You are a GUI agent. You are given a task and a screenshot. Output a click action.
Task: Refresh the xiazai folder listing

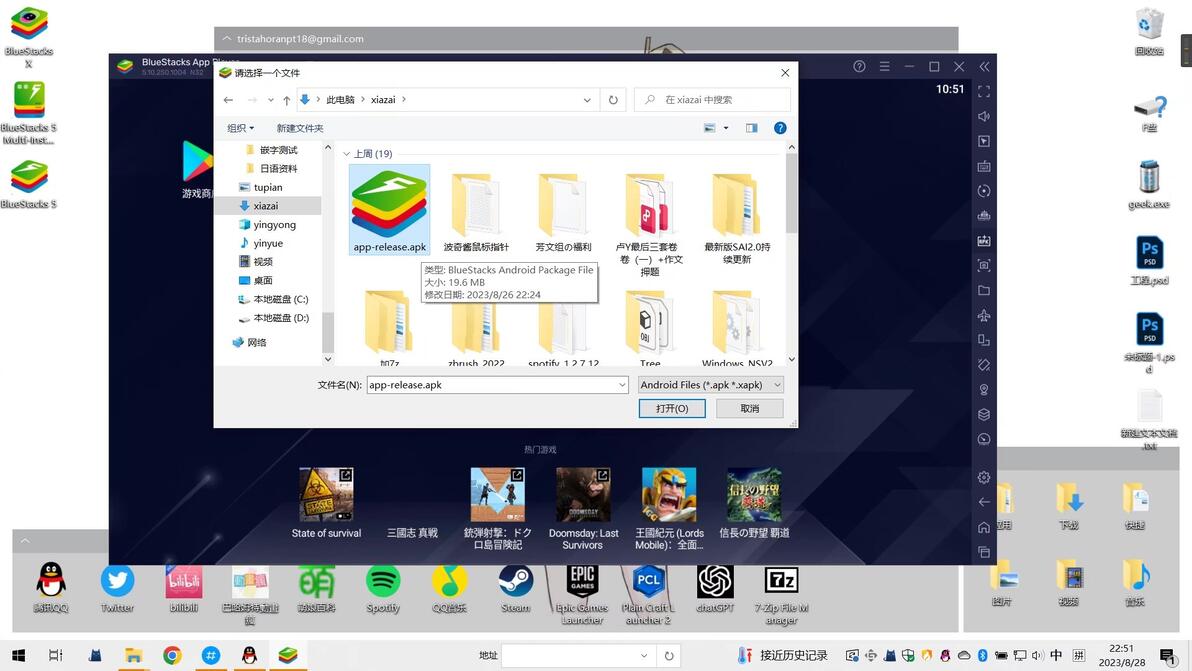[613, 100]
